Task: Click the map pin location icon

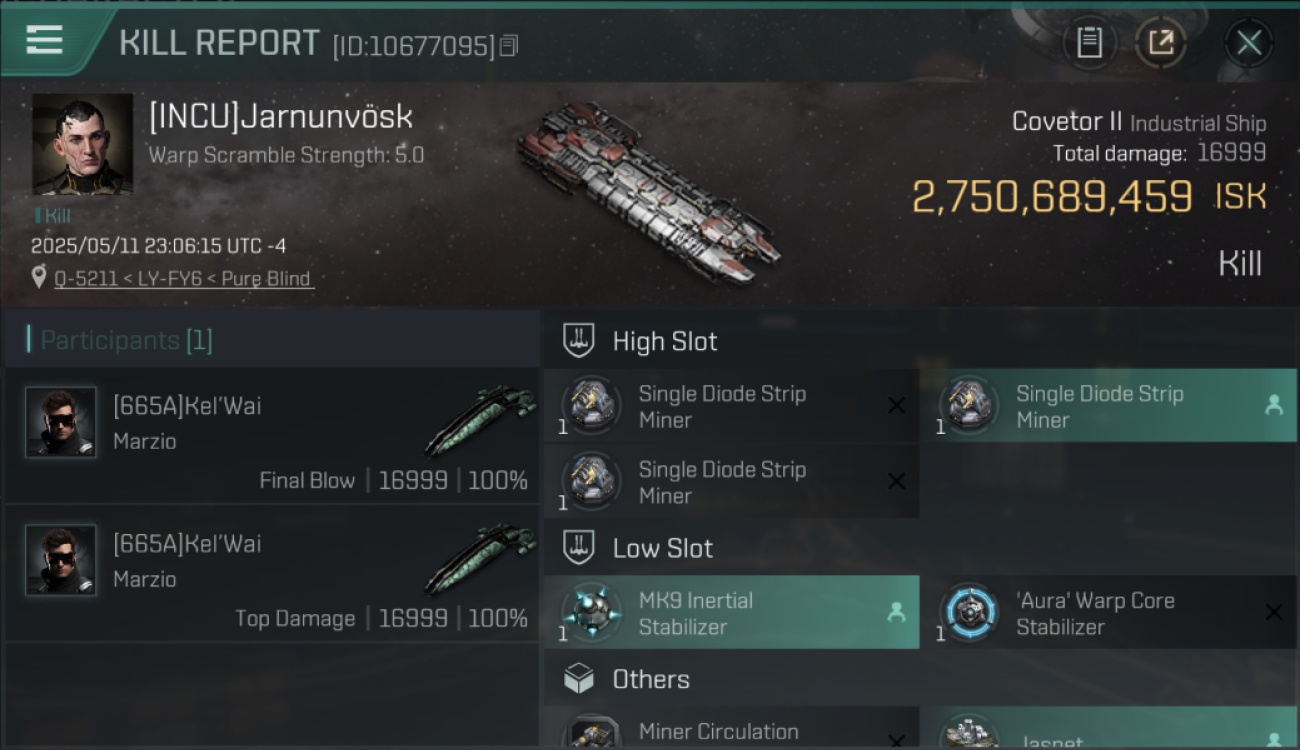Action: [x=39, y=277]
